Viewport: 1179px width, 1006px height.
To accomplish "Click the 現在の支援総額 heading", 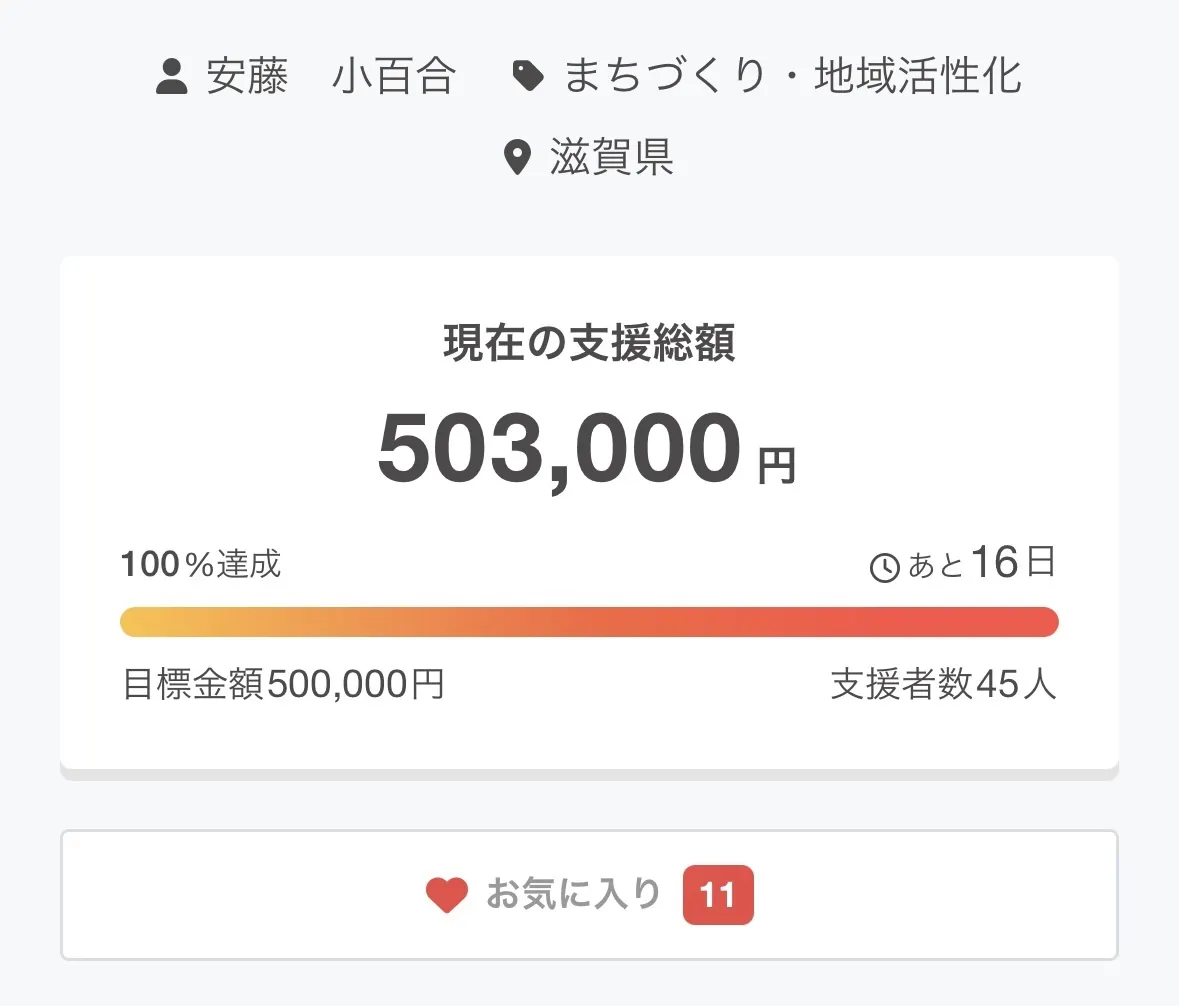I will click(x=589, y=344).
